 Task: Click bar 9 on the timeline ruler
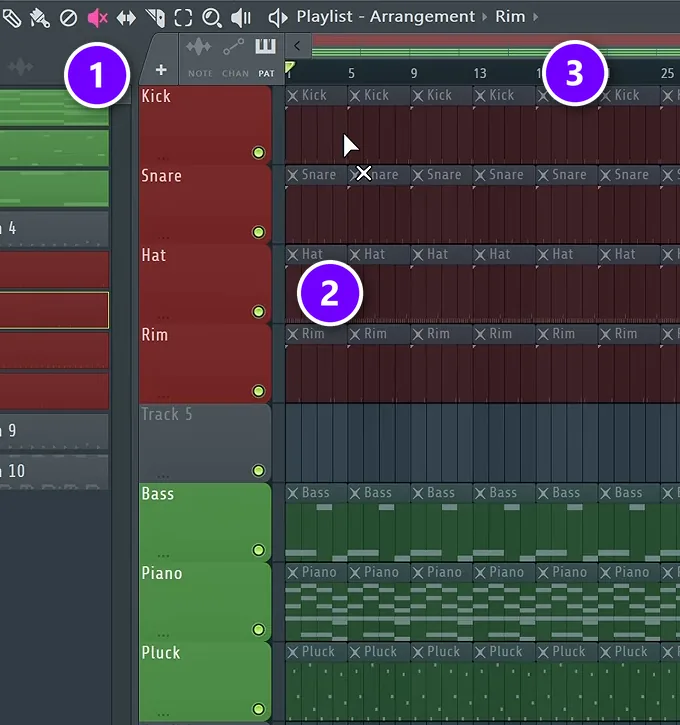click(x=414, y=73)
